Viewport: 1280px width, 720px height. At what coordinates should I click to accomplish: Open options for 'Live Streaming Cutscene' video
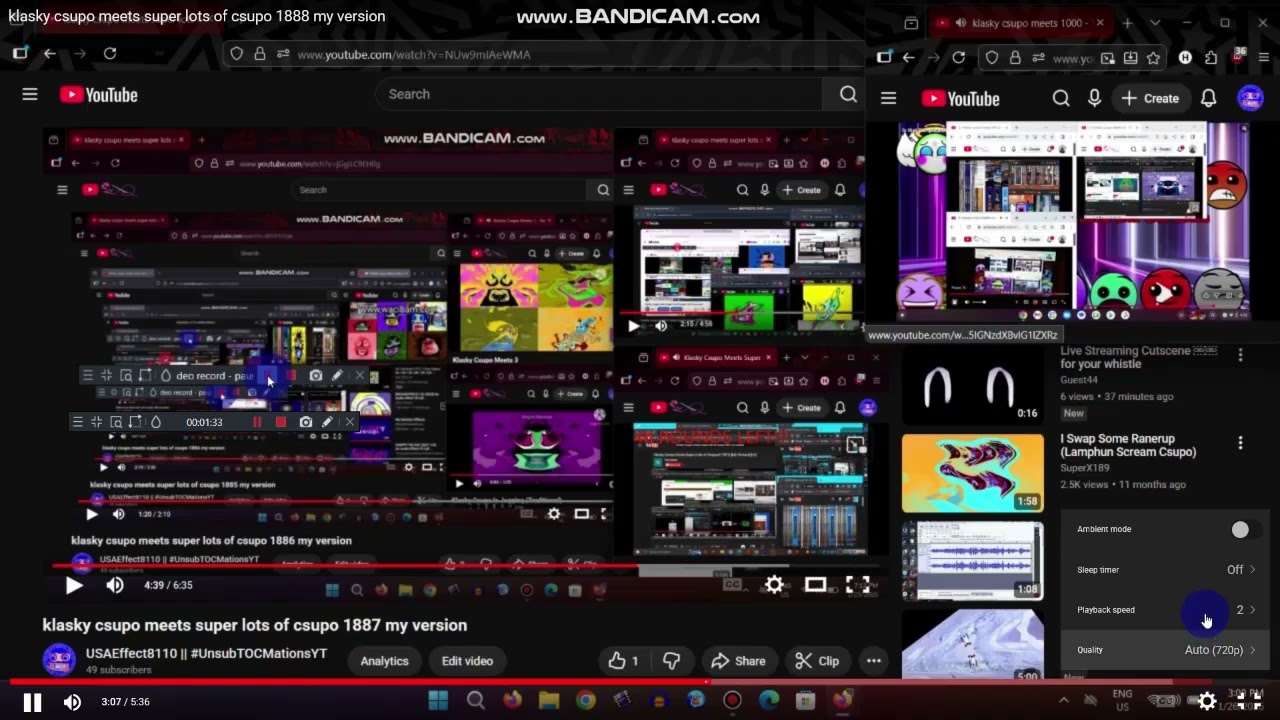[x=1240, y=355]
